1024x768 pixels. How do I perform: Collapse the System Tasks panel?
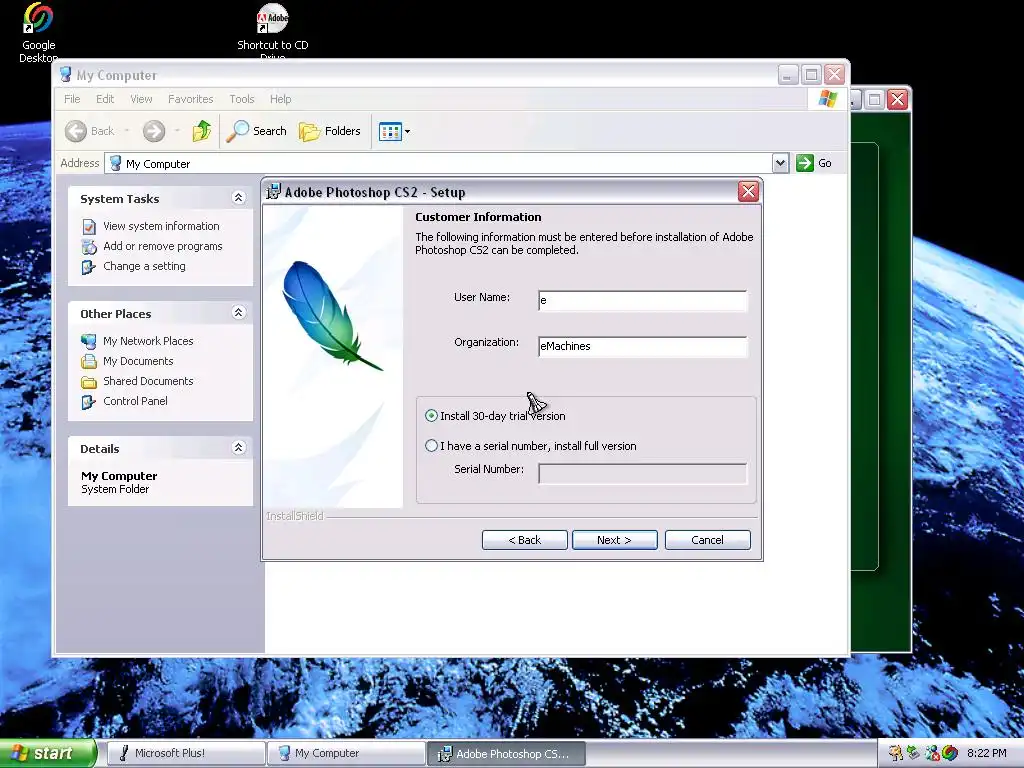[238, 198]
